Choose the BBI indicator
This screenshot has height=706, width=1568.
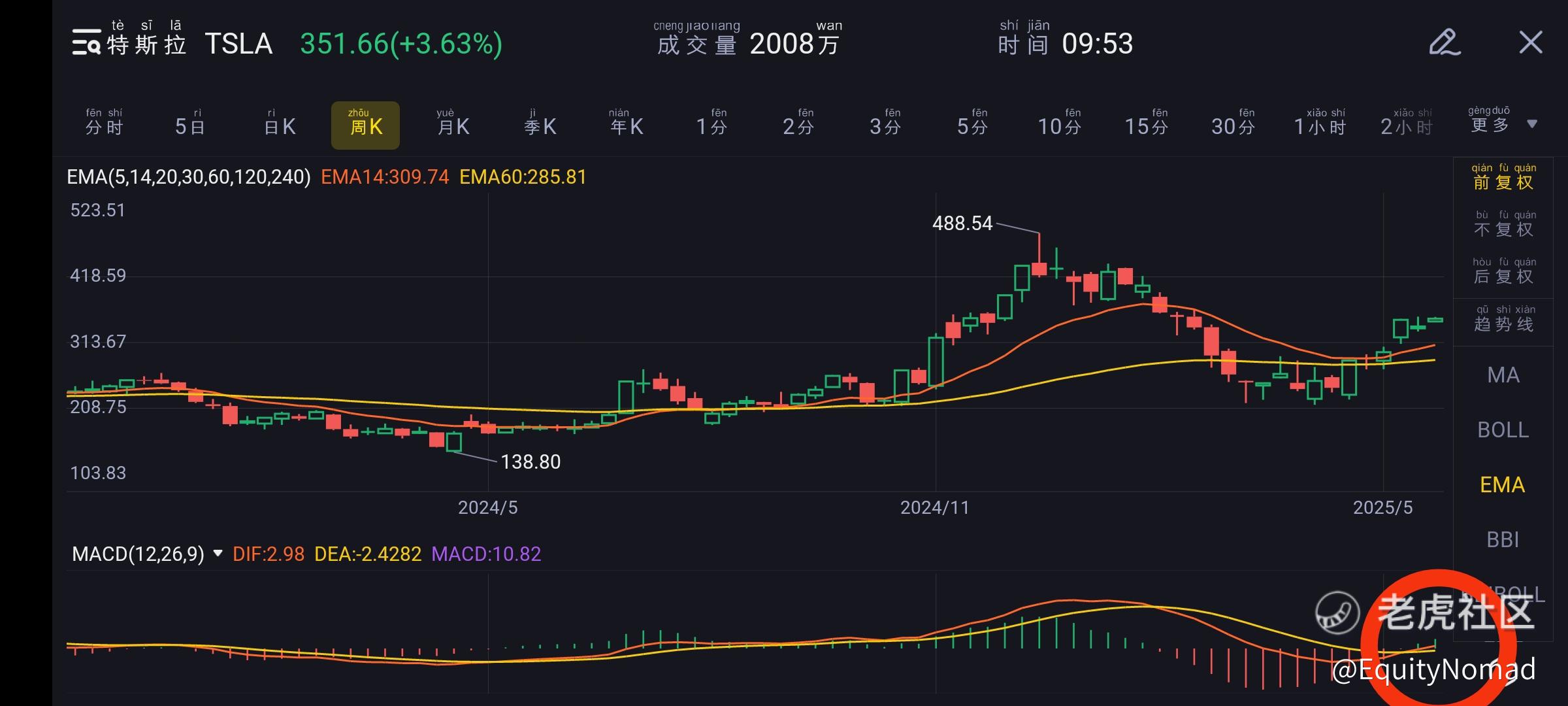[x=1503, y=540]
